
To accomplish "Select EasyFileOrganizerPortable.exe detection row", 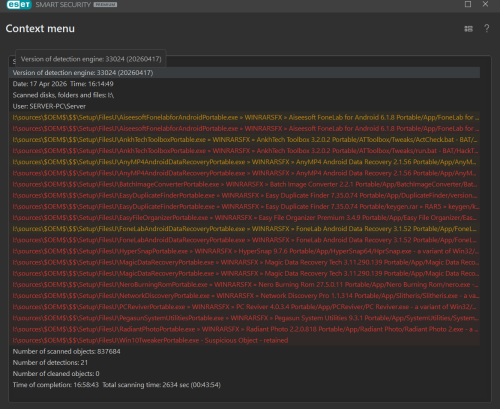I will (x=244, y=218).
